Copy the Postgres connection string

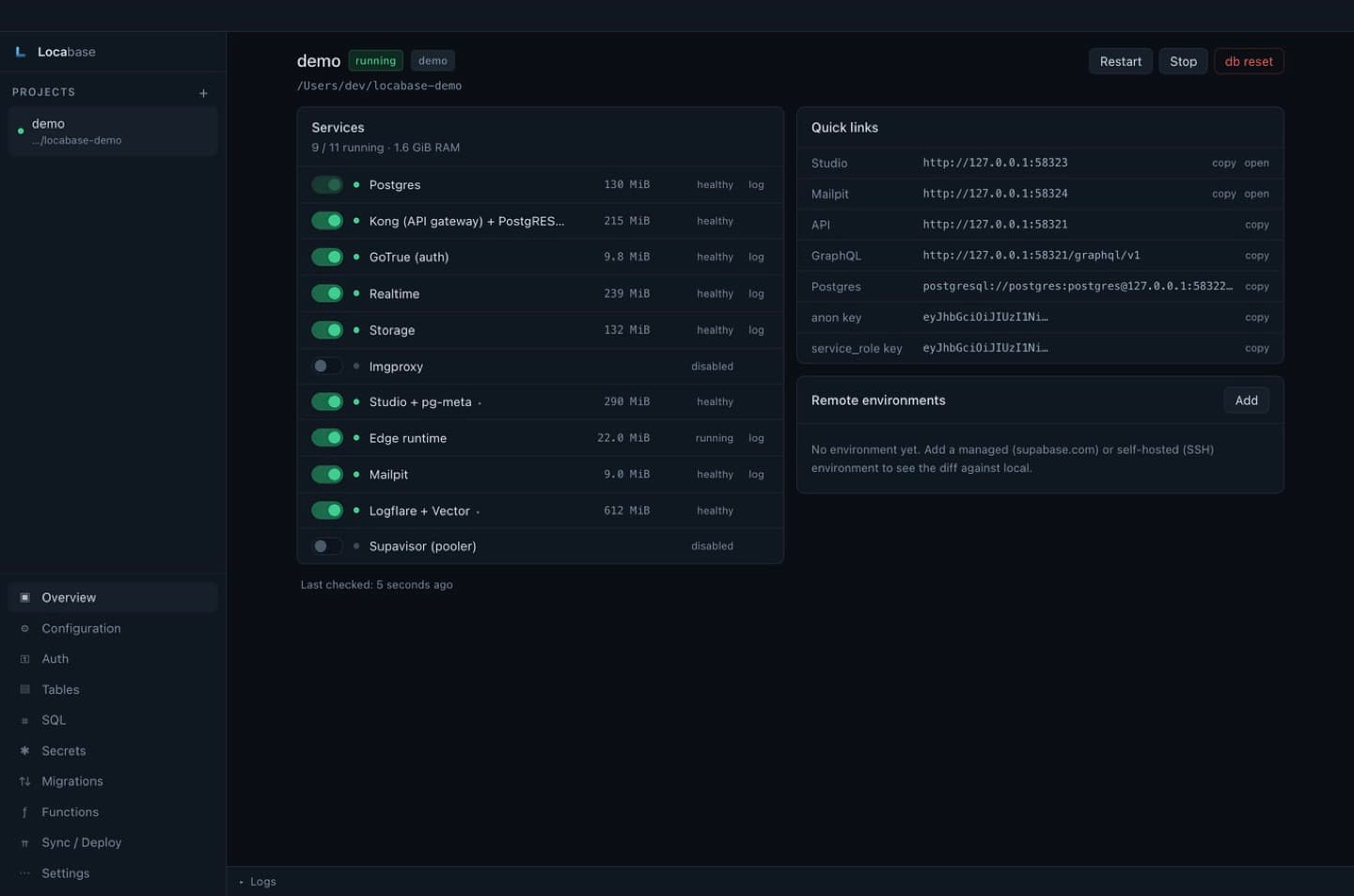point(1257,287)
